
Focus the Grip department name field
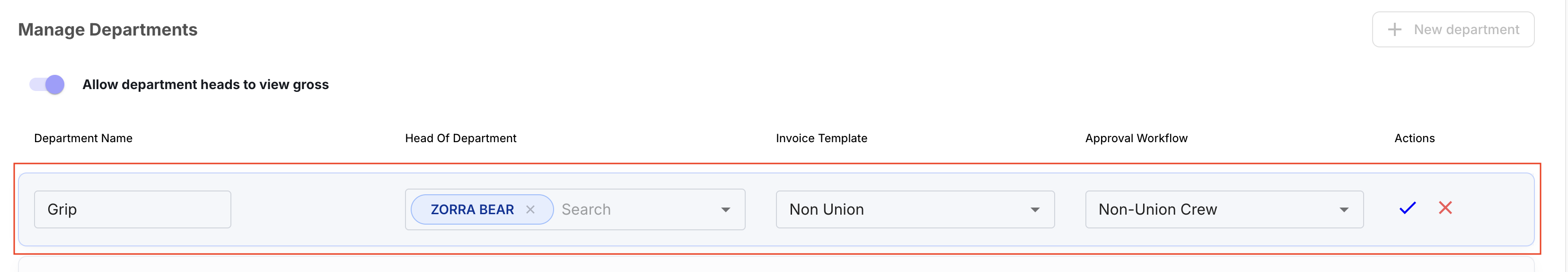132,209
